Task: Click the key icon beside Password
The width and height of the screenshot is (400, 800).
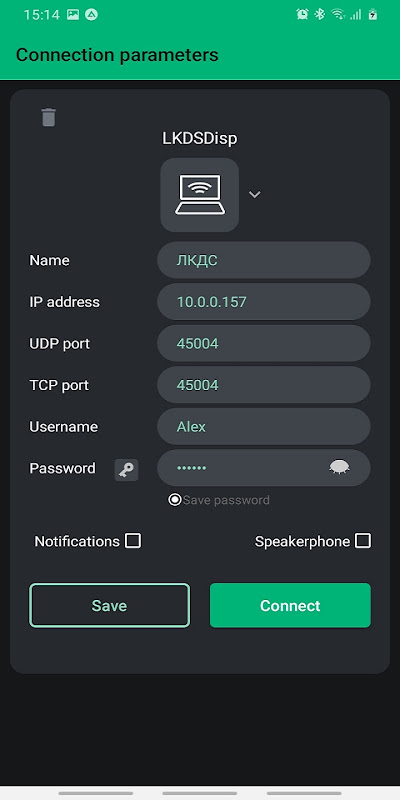Action: (x=126, y=470)
